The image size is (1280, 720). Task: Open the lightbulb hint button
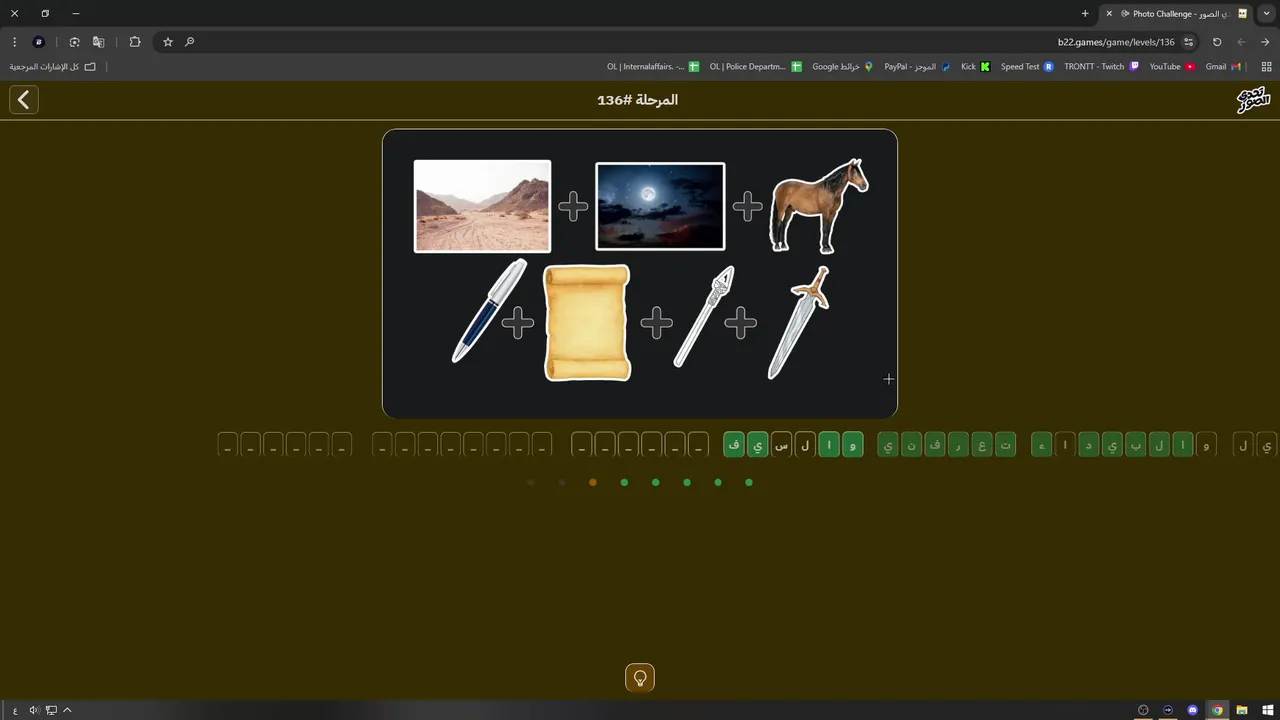click(x=640, y=678)
